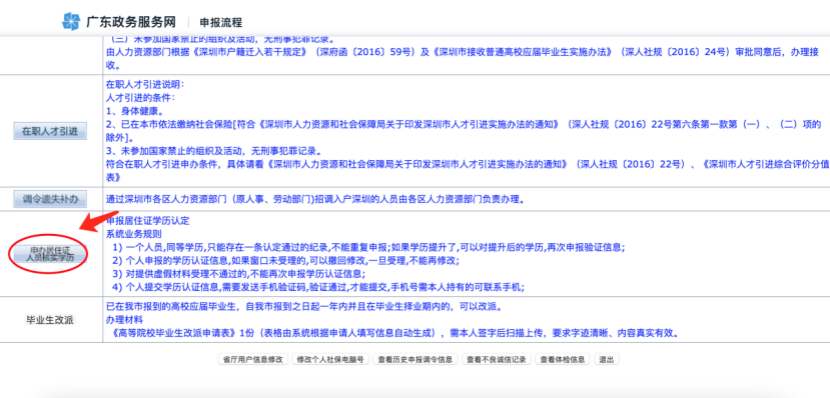Click the 办理材料 text under 毕业生改派
The width and height of the screenshot is (830, 398).
click(124, 320)
